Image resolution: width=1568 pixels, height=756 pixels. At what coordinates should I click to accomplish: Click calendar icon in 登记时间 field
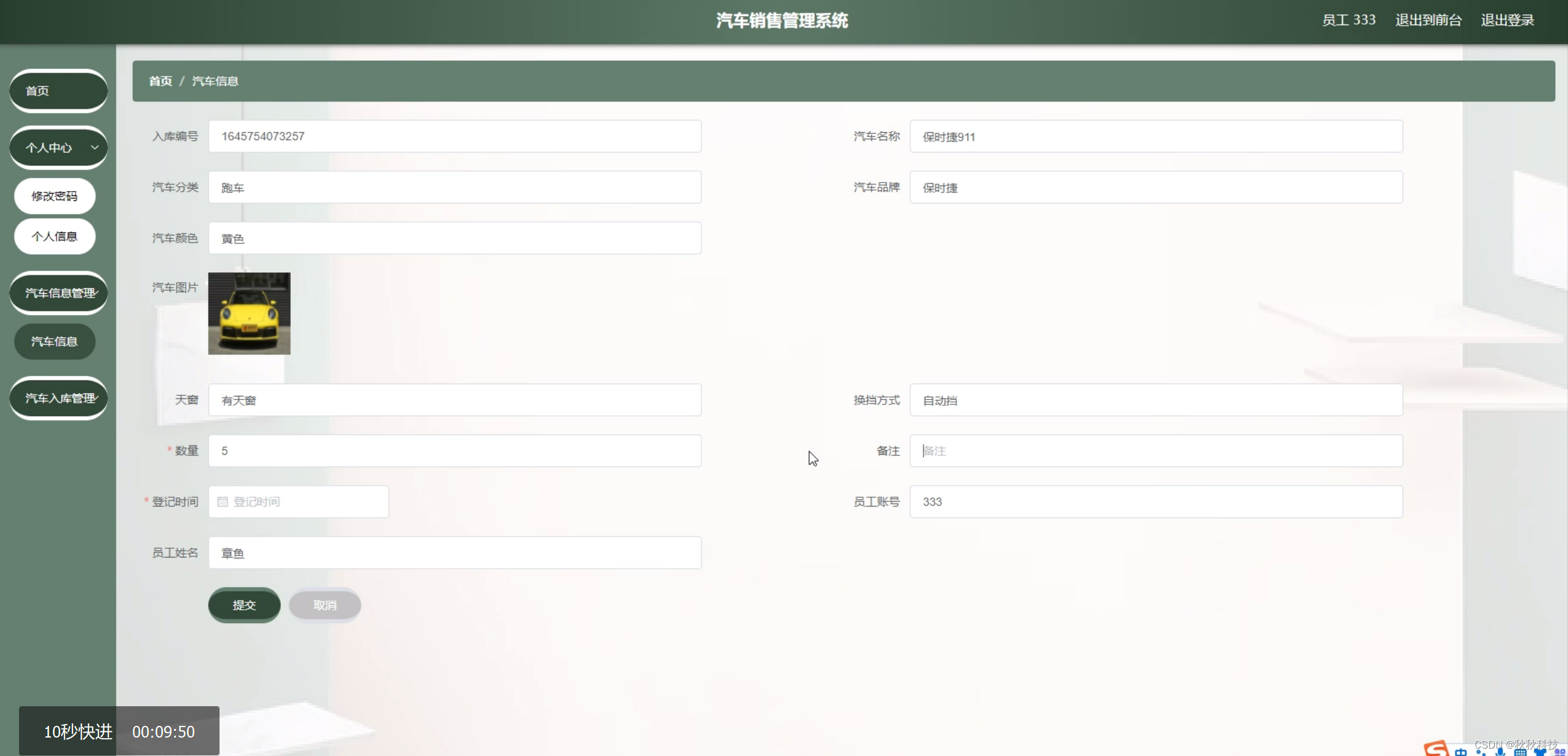[x=223, y=502]
